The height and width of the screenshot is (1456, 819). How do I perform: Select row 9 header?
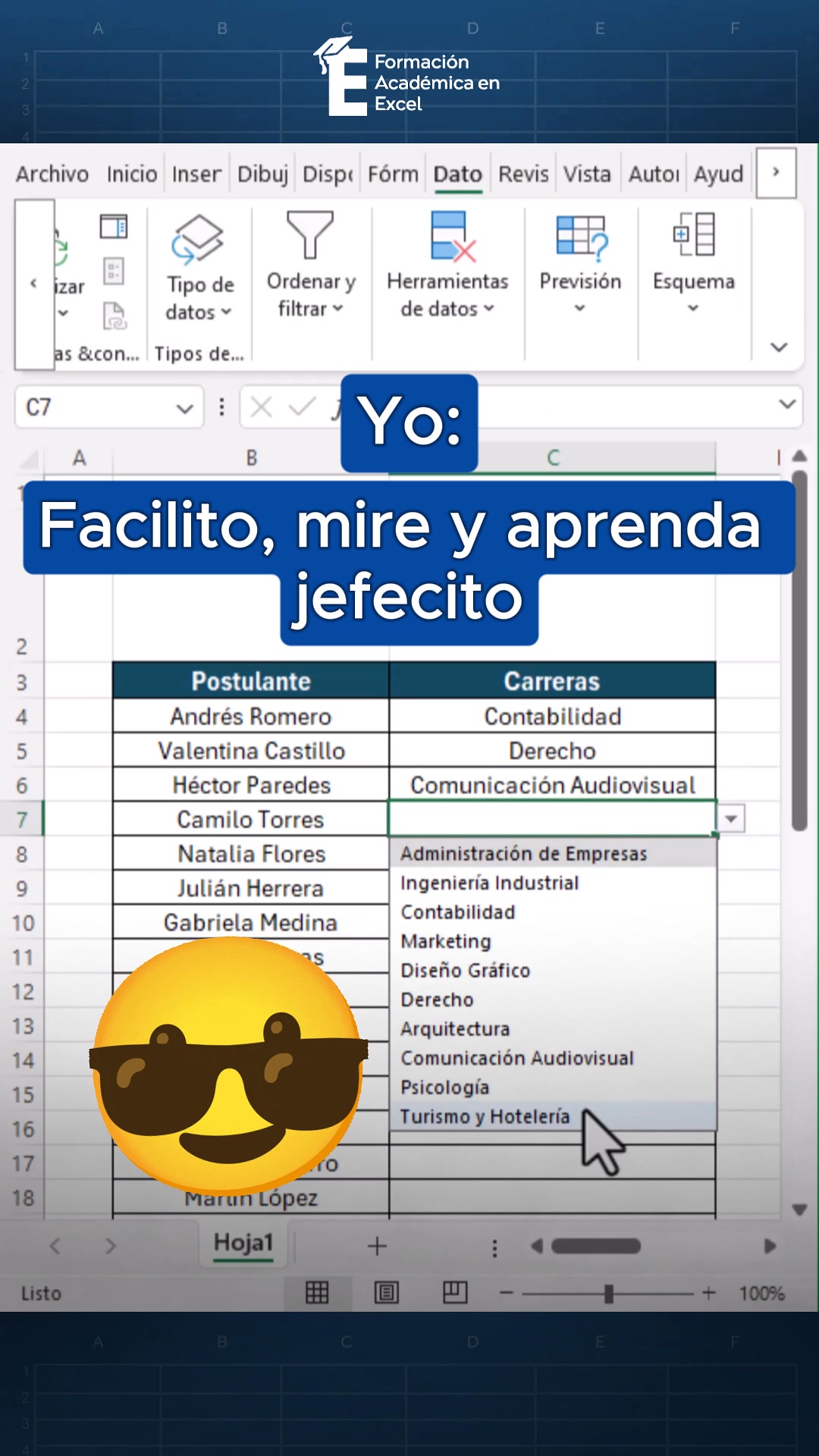pyautogui.click(x=21, y=889)
